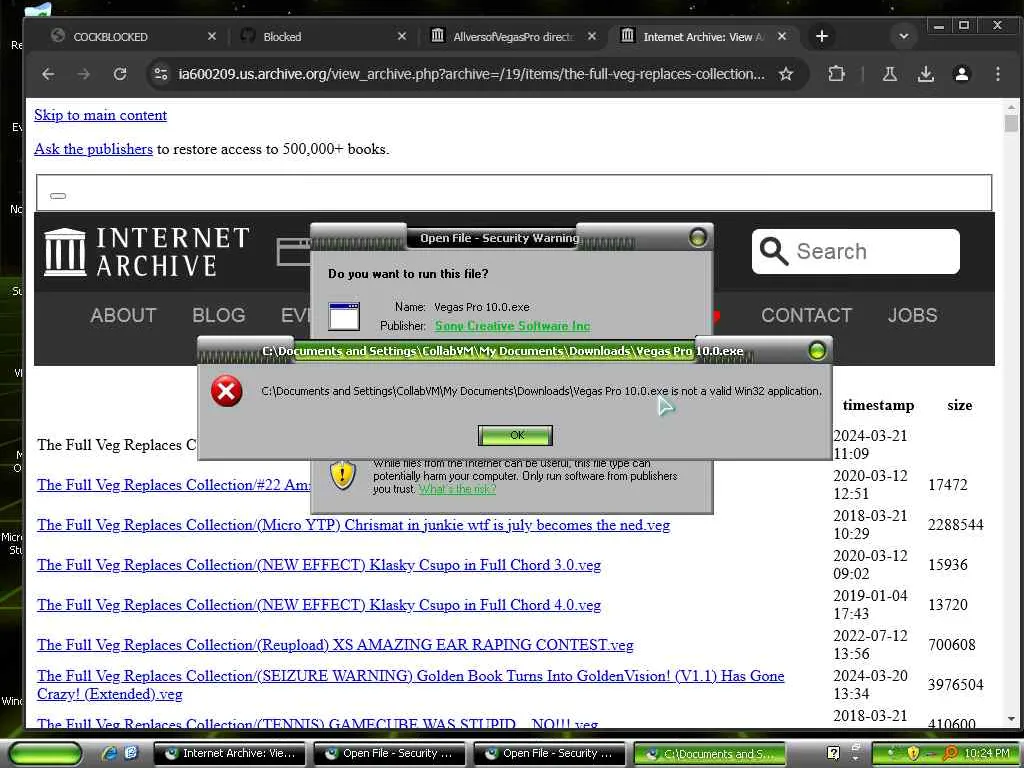
Task: Click the empty white box above the banner
Action: pyautogui.click(x=514, y=193)
